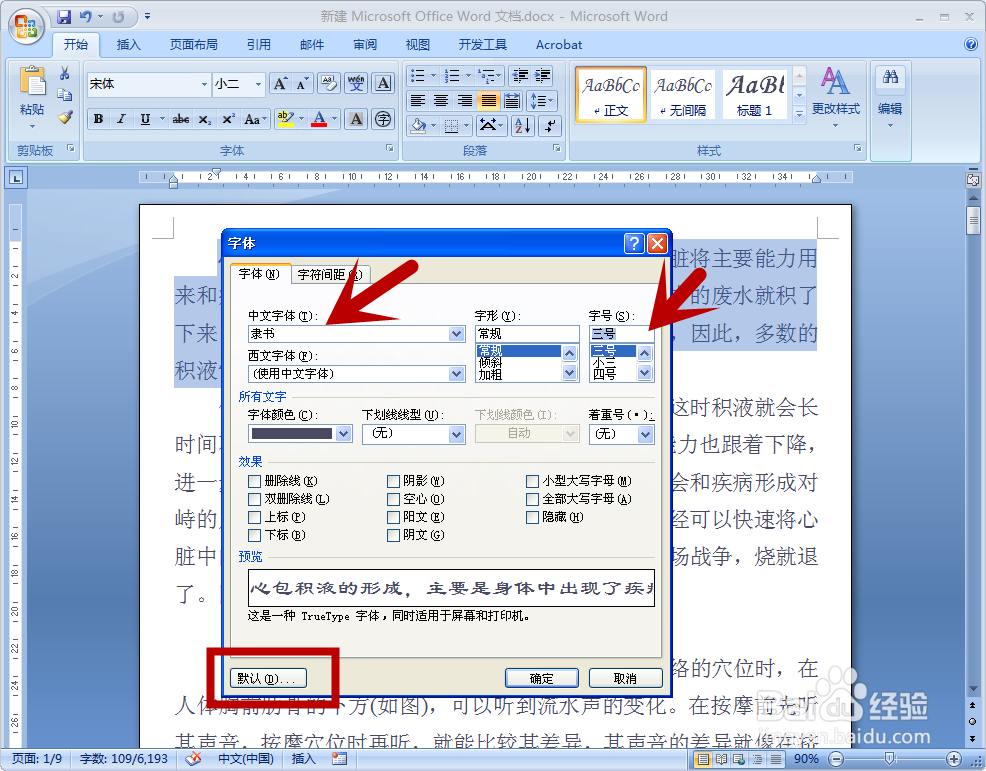
Task: Open the 中文字体 dropdown showing 隶书
Action: (x=456, y=334)
